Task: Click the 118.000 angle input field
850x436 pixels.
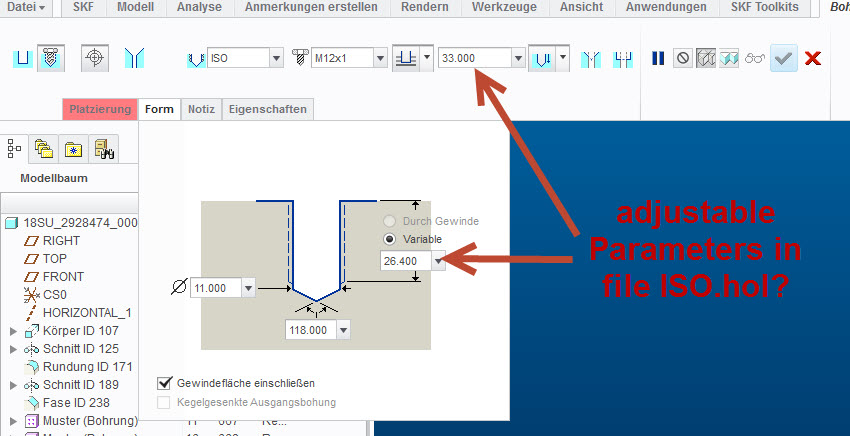Action: click(311, 330)
